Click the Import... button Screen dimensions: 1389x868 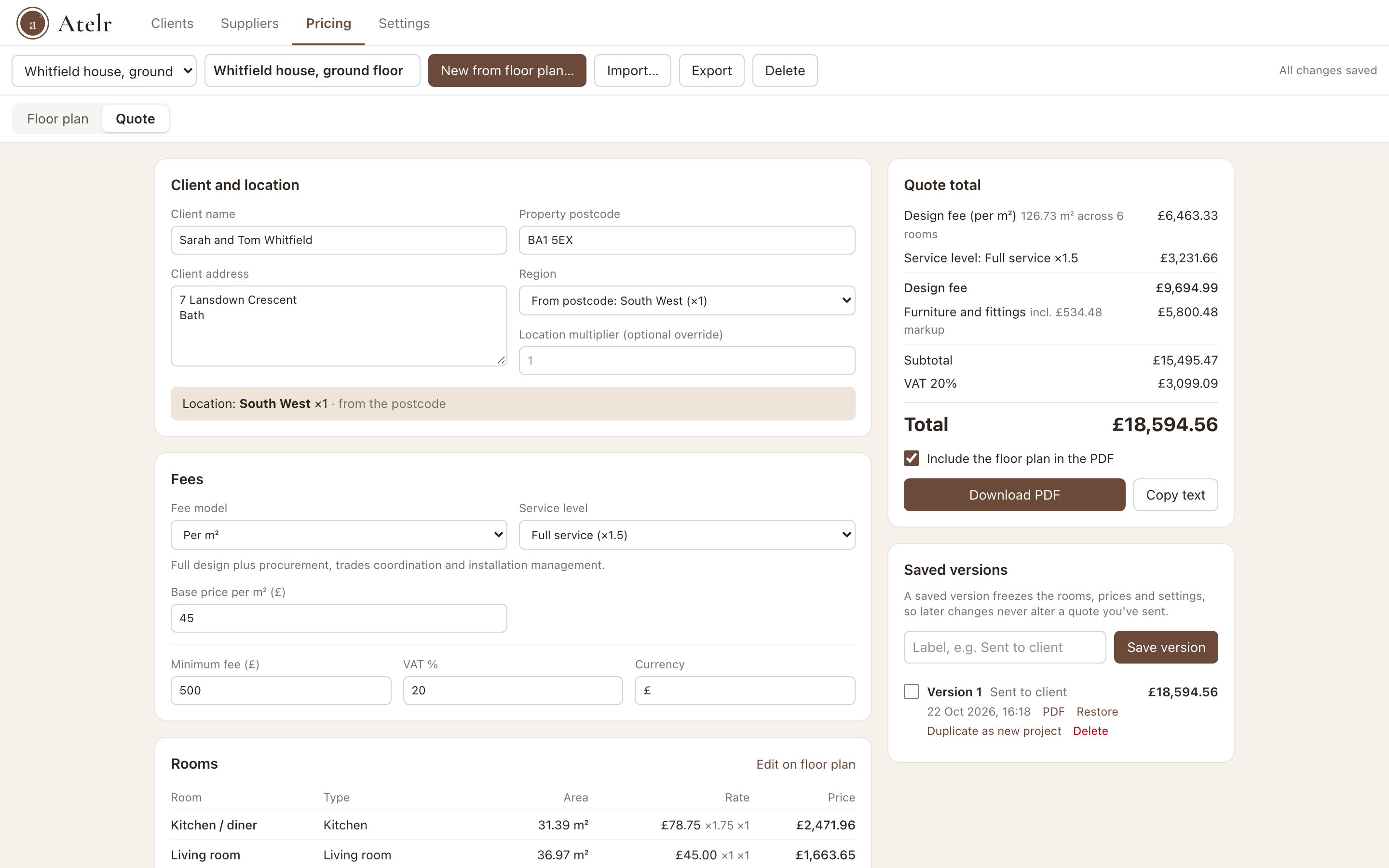point(632,70)
